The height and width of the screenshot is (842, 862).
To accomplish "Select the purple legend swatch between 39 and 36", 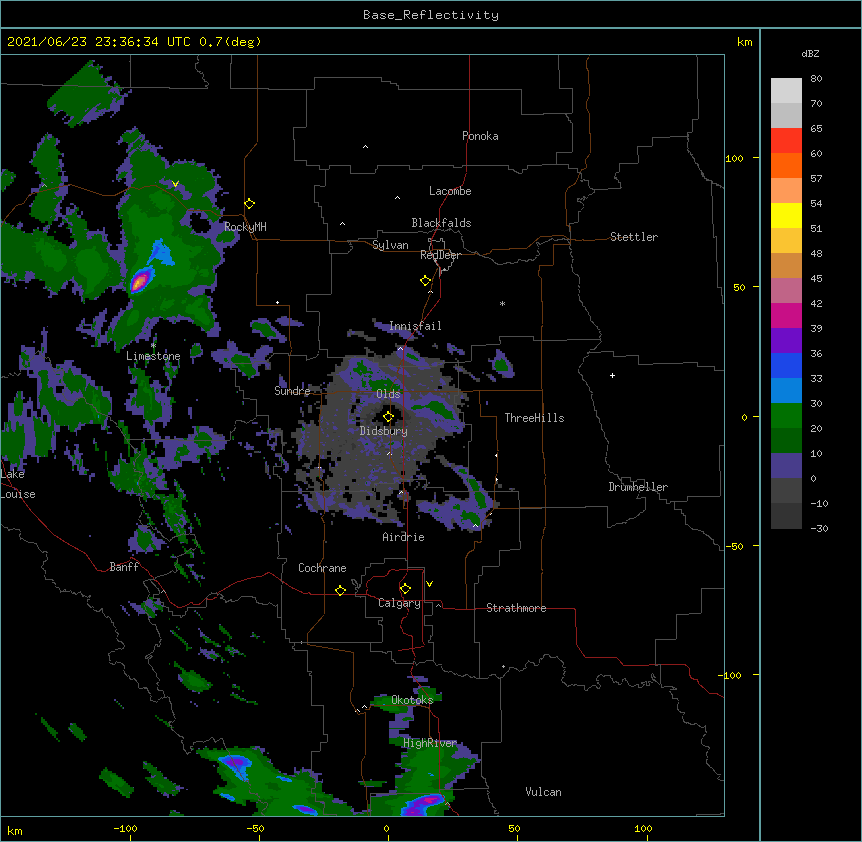I will (786, 340).
